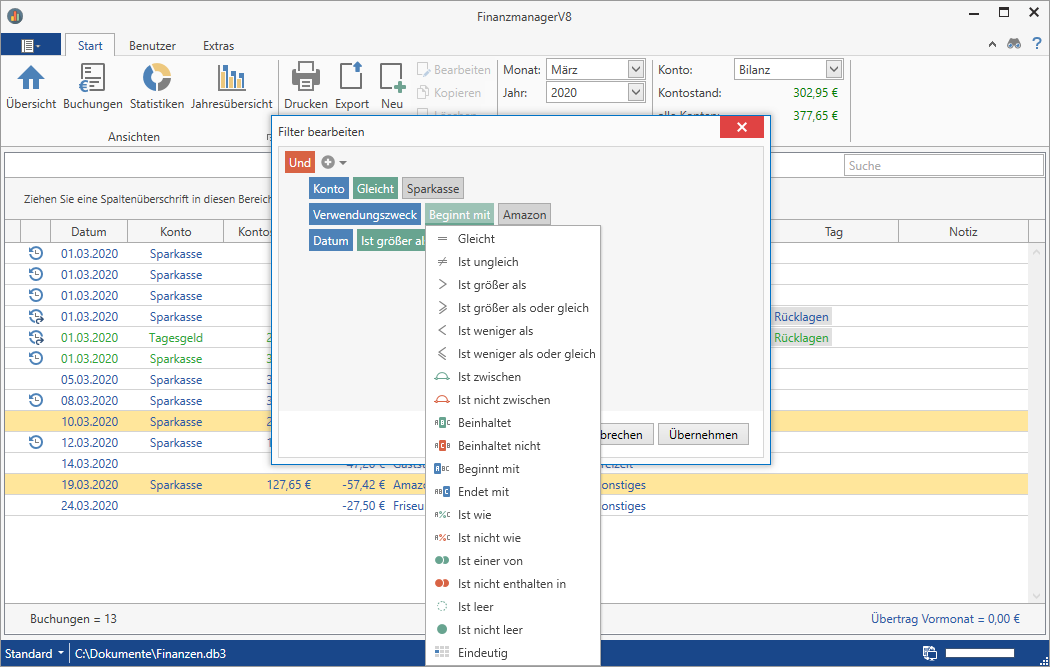
Task: Switch to the Benutzer ribbon tab
Action: pos(152,46)
